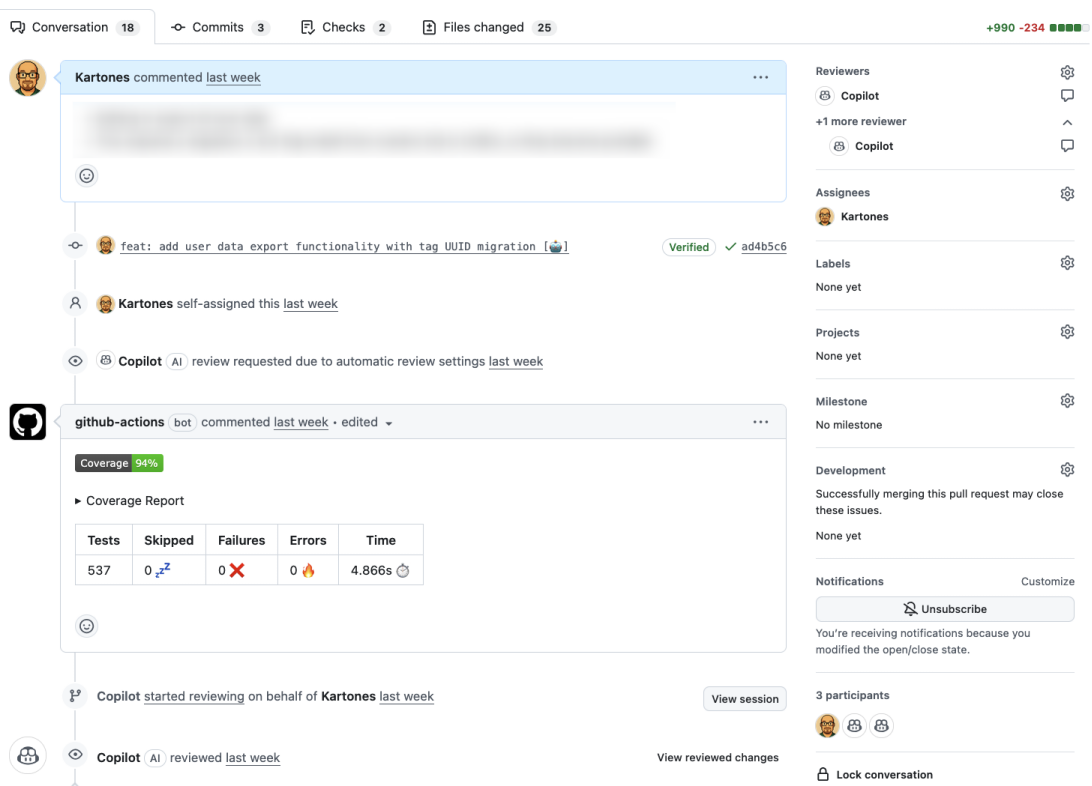Open three-dot menu on Kartones' comment
Screen dimensions: 1092x786
(x=760, y=77)
